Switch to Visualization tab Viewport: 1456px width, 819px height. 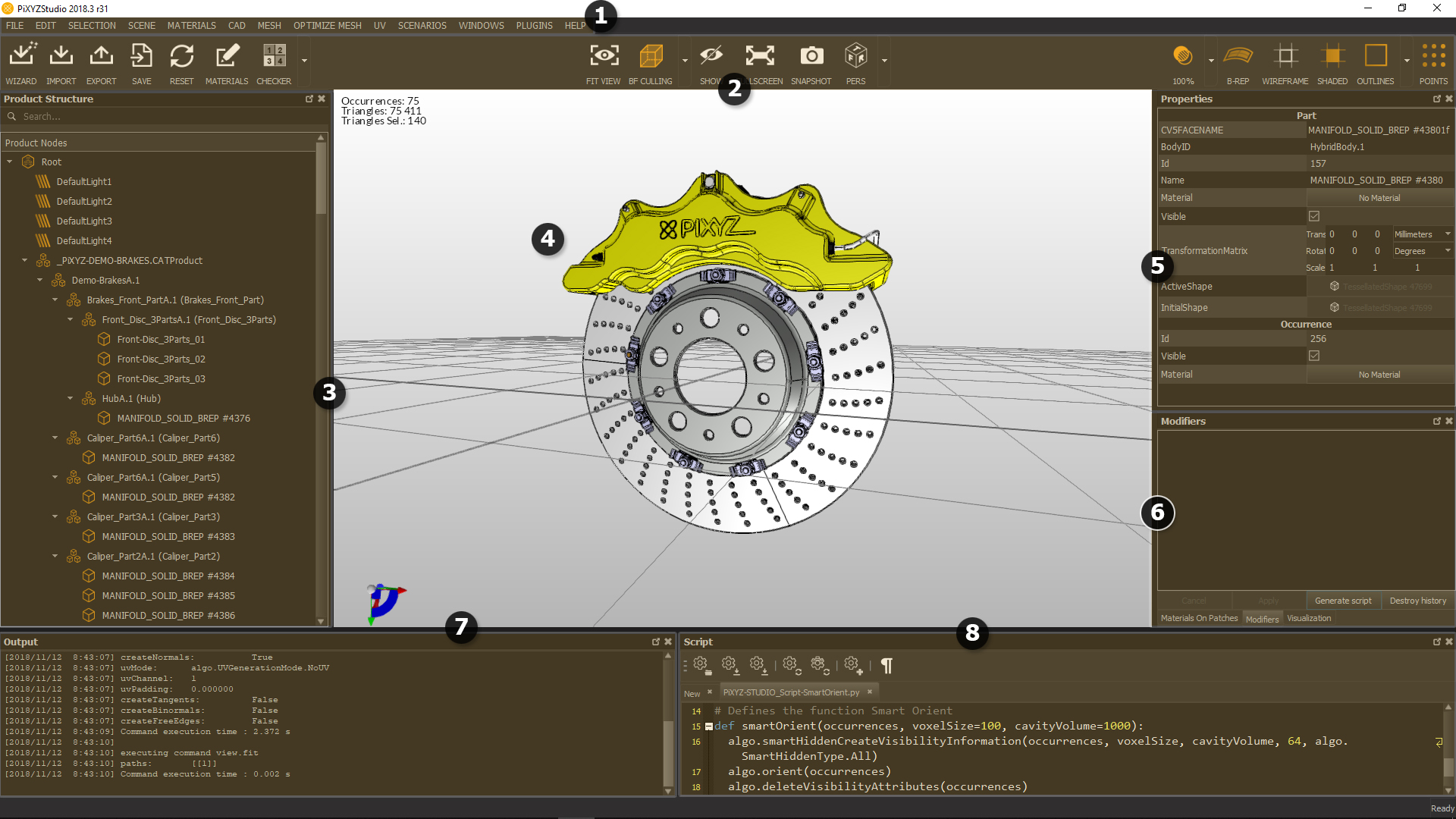pyautogui.click(x=1309, y=618)
